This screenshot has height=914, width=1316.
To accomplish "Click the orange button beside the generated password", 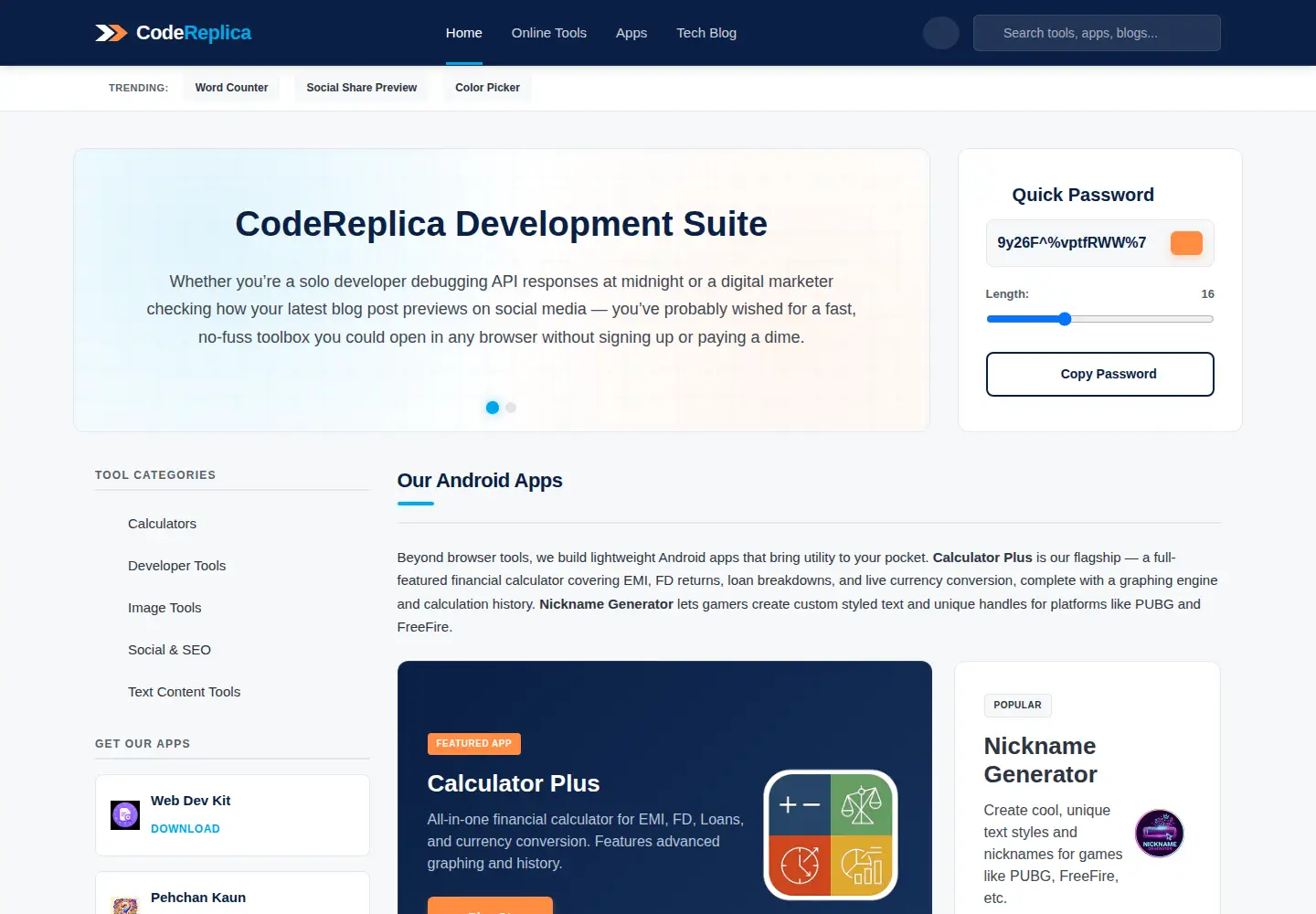I will click(x=1186, y=243).
